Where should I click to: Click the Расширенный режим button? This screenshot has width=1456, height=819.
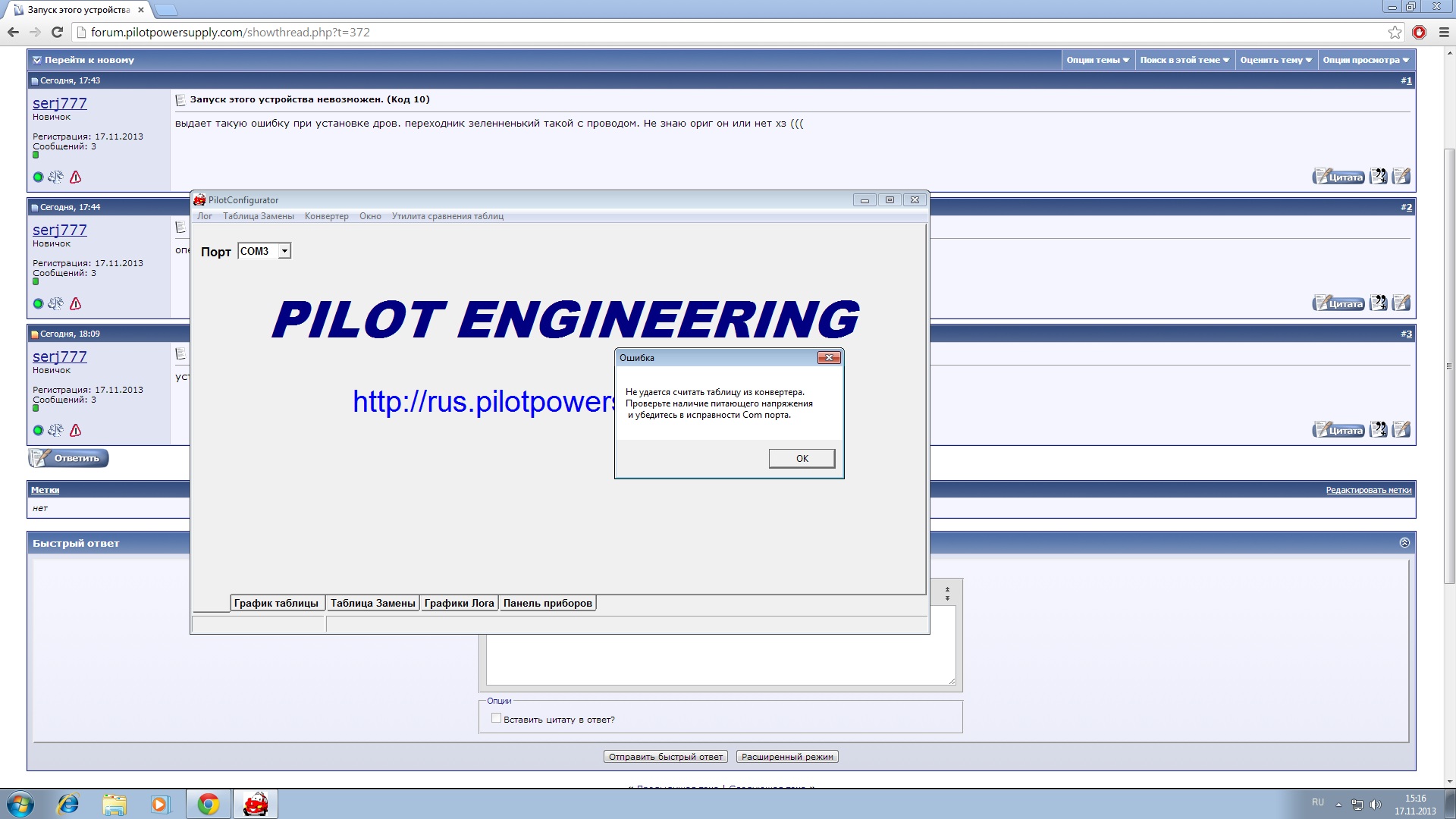[787, 756]
